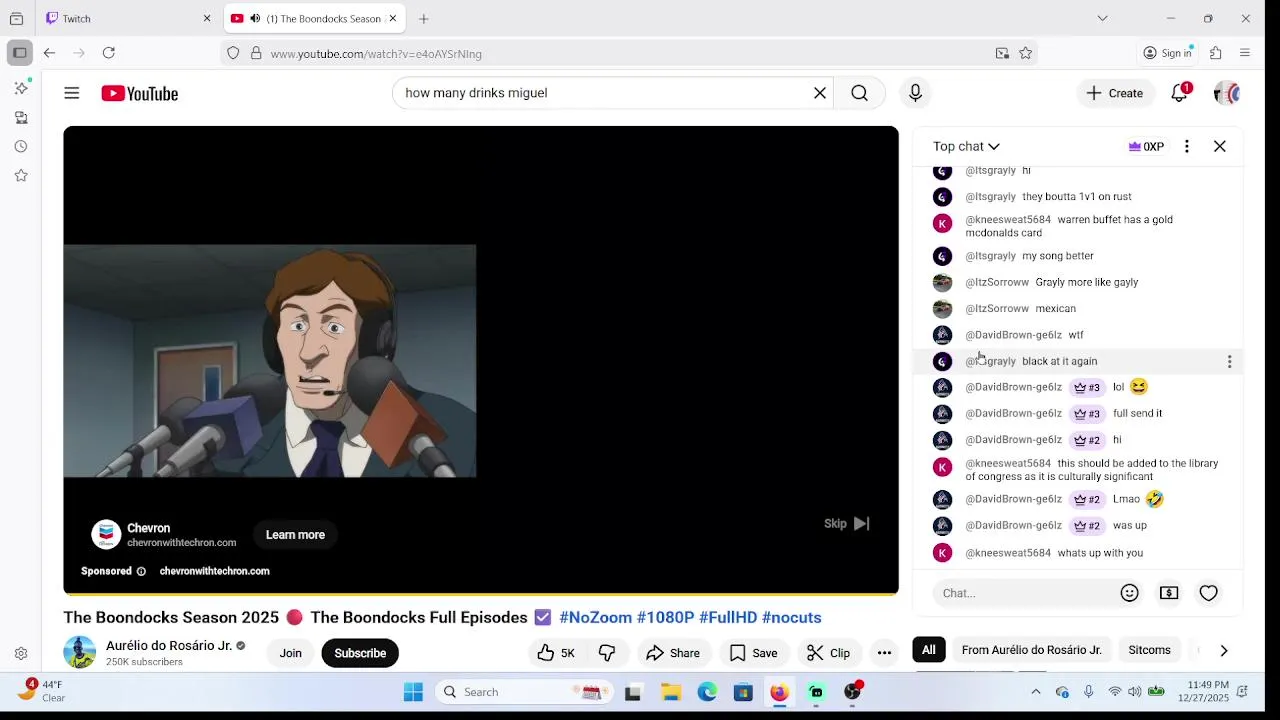Open live chat options menu
Image resolution: width=1280 pixels, height=720 pixels.
(x=1187, y=146)
